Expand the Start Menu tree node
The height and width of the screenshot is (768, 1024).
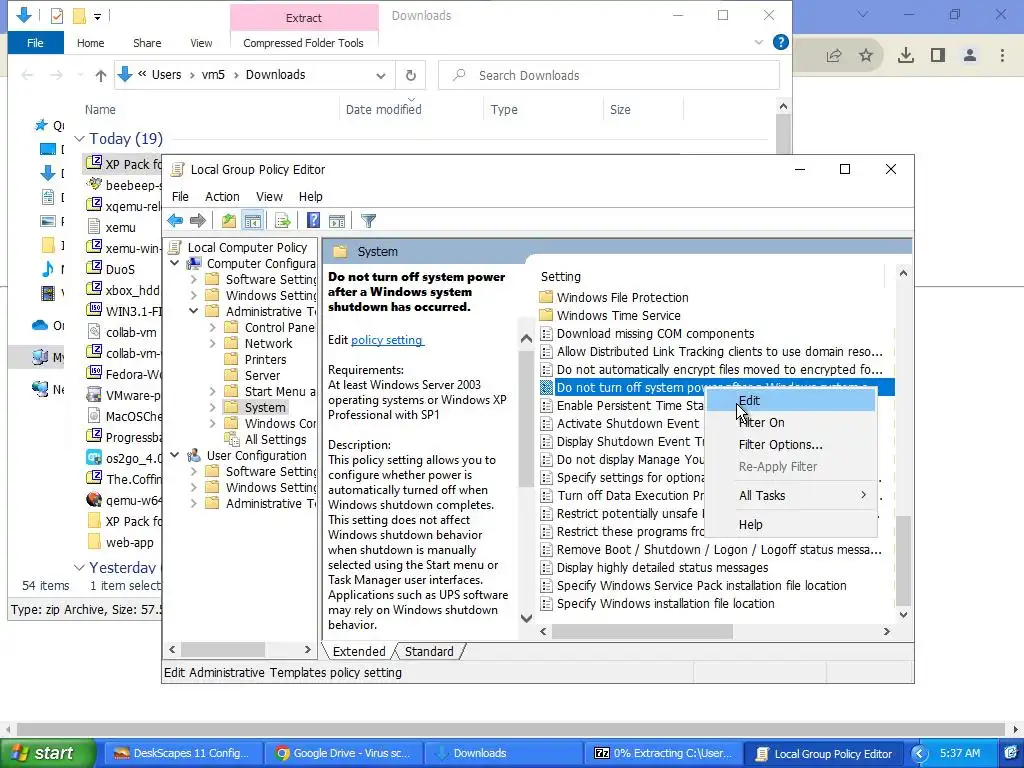pyautogui.click(x=213, y=391)
